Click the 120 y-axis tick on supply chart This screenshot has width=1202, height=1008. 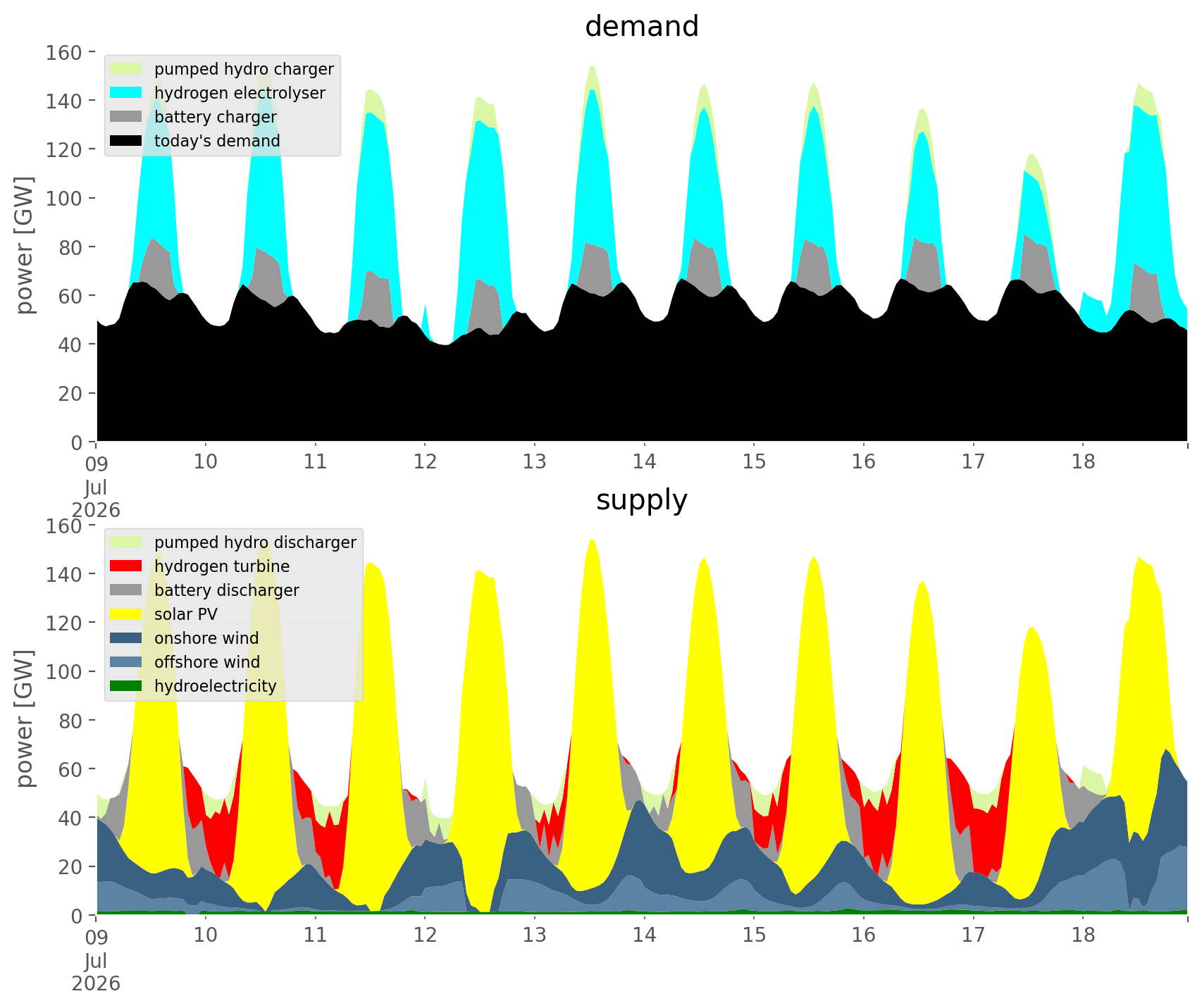(x=64, y=623)
